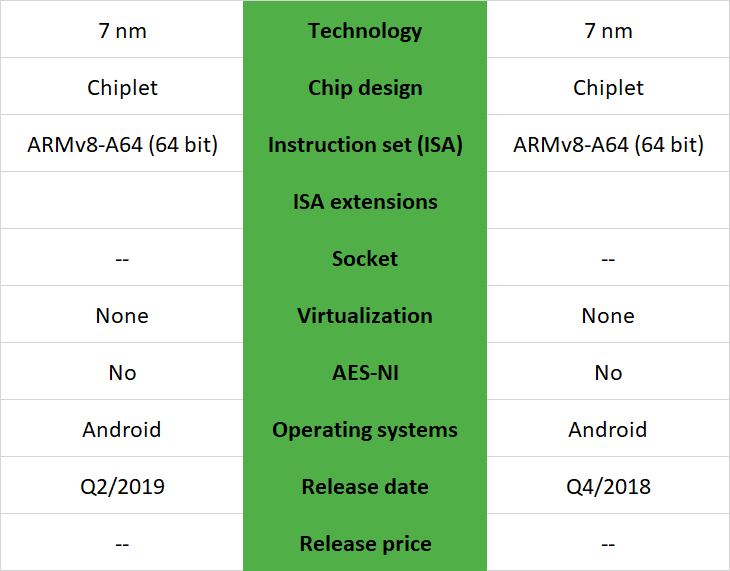Select the left column AES-NI No cell
Viewport: 730px width, 571px height.
point(122,372)
